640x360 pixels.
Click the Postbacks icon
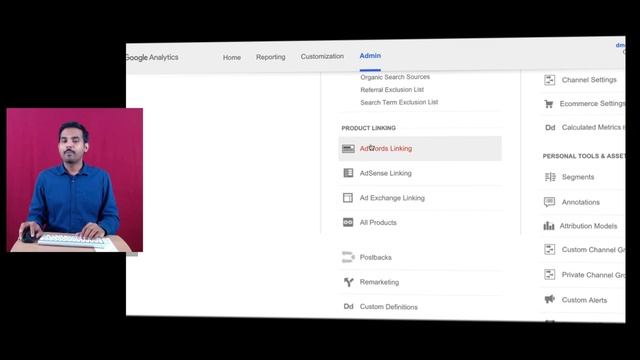(x=348, y=257)
